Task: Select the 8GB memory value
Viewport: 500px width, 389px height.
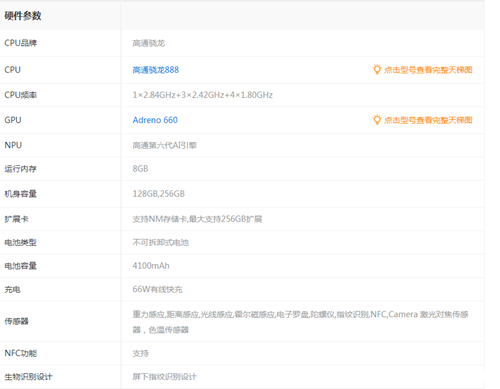Action: click(140, 169)
